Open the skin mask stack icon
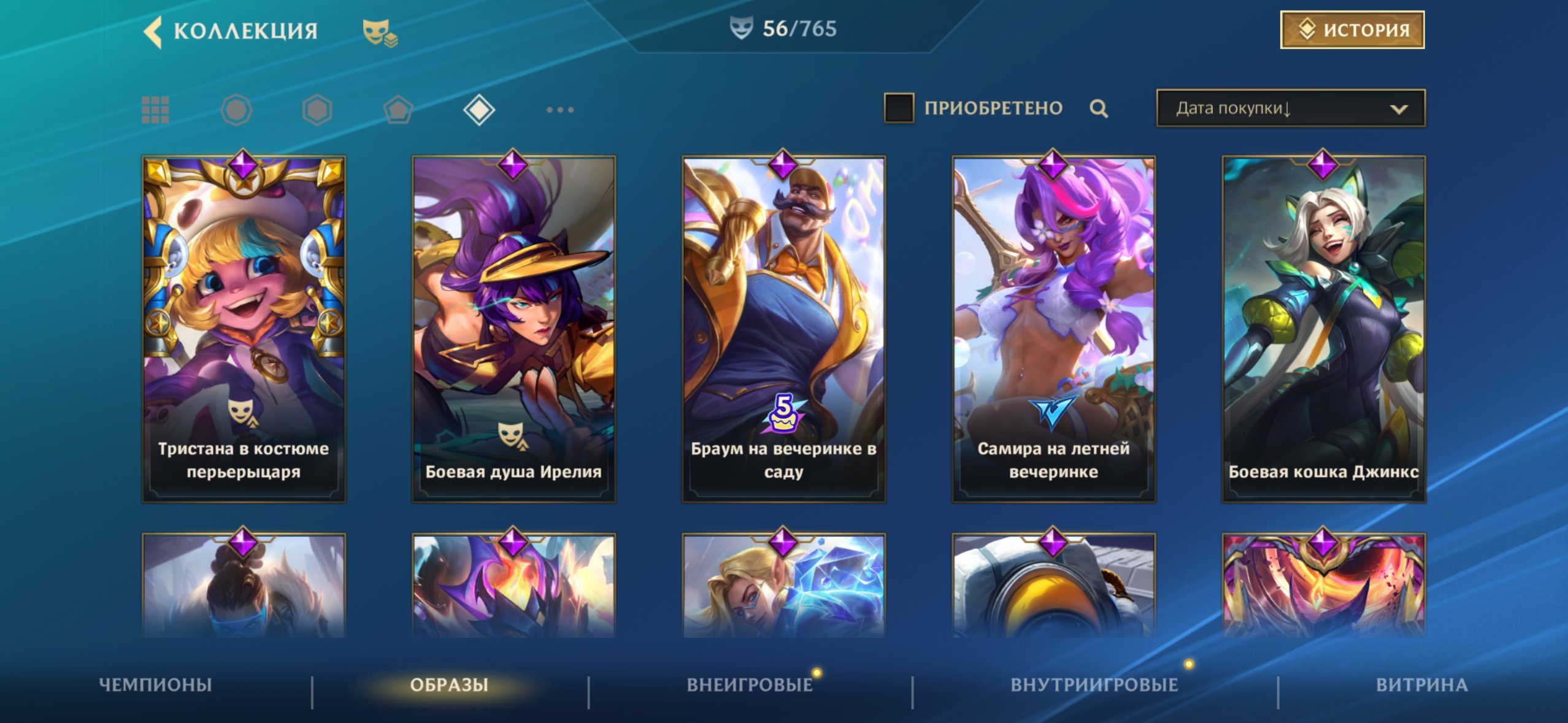The image size is (1568, 723). click(x=380, y=33)
